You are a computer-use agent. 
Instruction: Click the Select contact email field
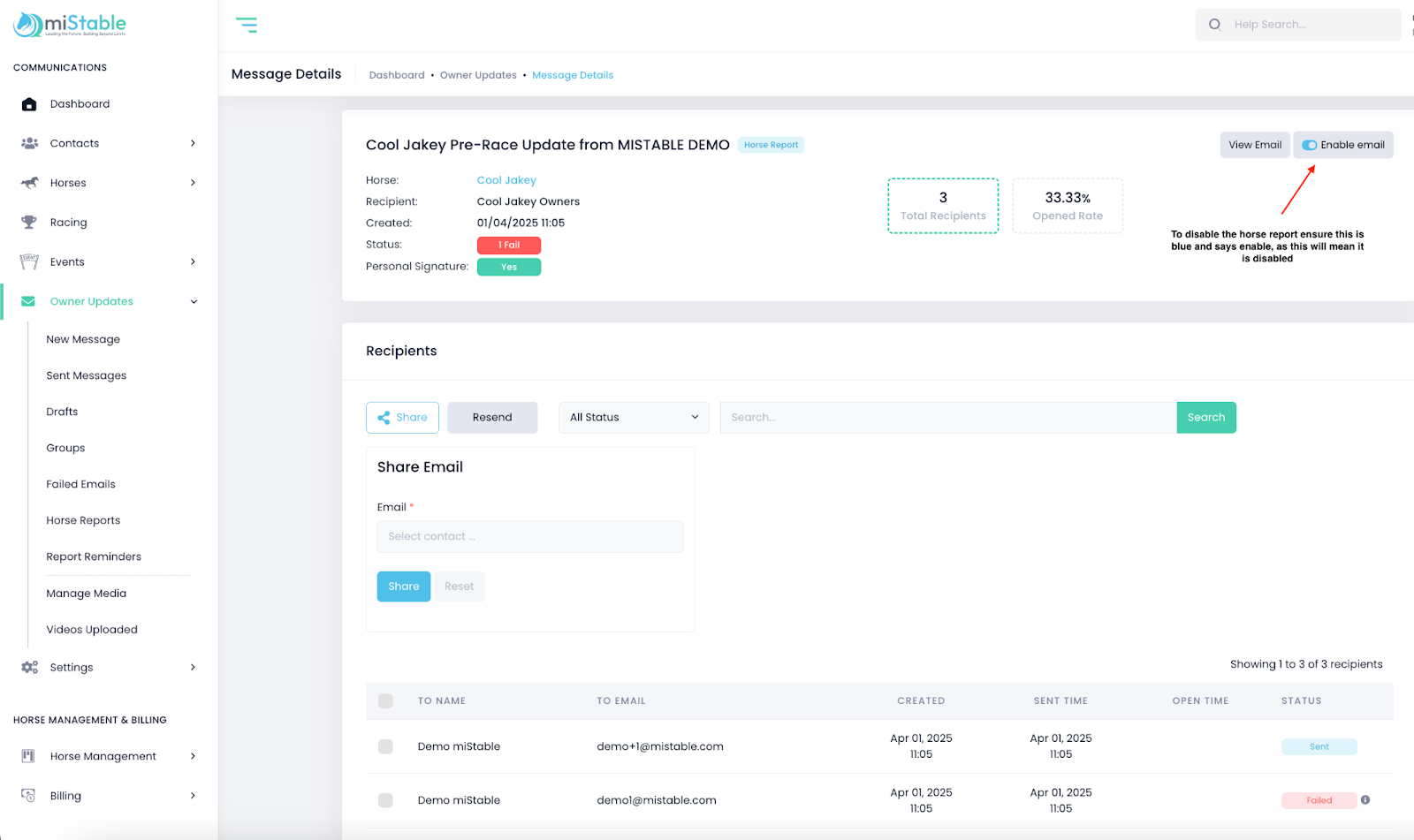[529, 537]
